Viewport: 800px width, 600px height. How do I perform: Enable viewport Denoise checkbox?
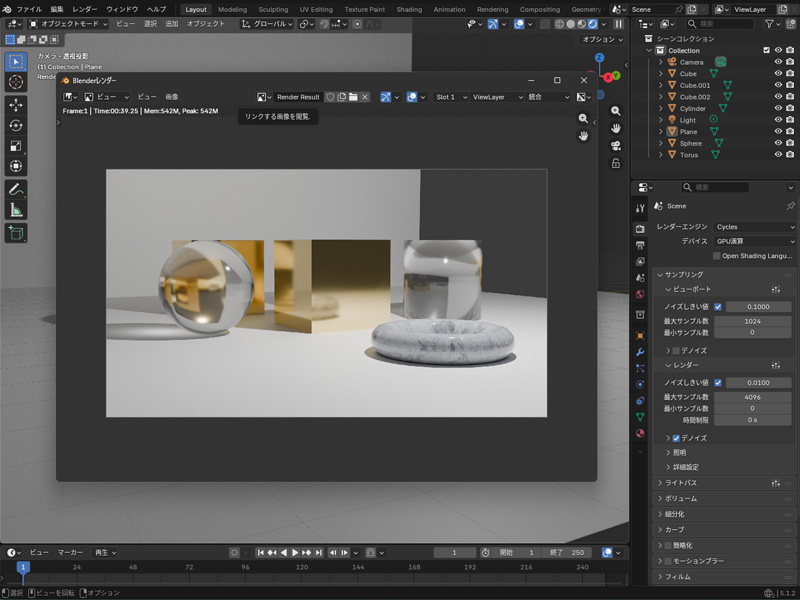coord(676,351)
